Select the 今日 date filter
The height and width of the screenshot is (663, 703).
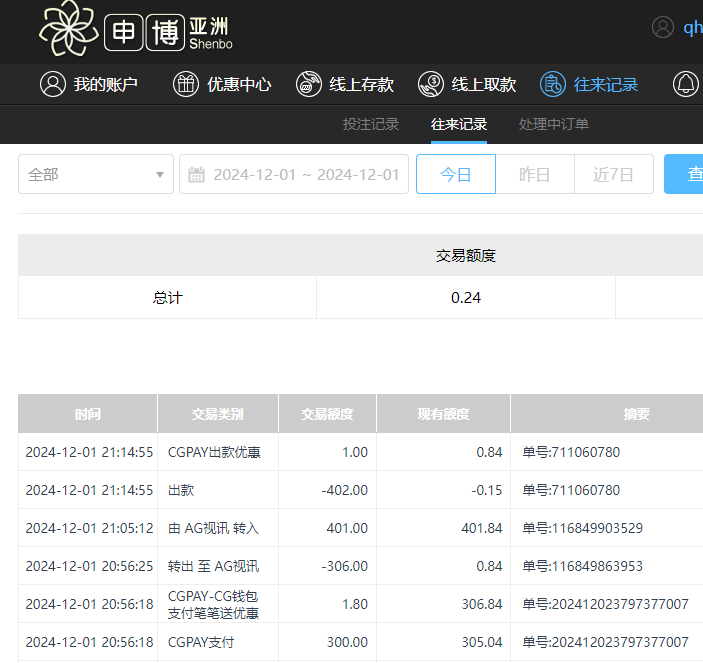tap(455, 174)
